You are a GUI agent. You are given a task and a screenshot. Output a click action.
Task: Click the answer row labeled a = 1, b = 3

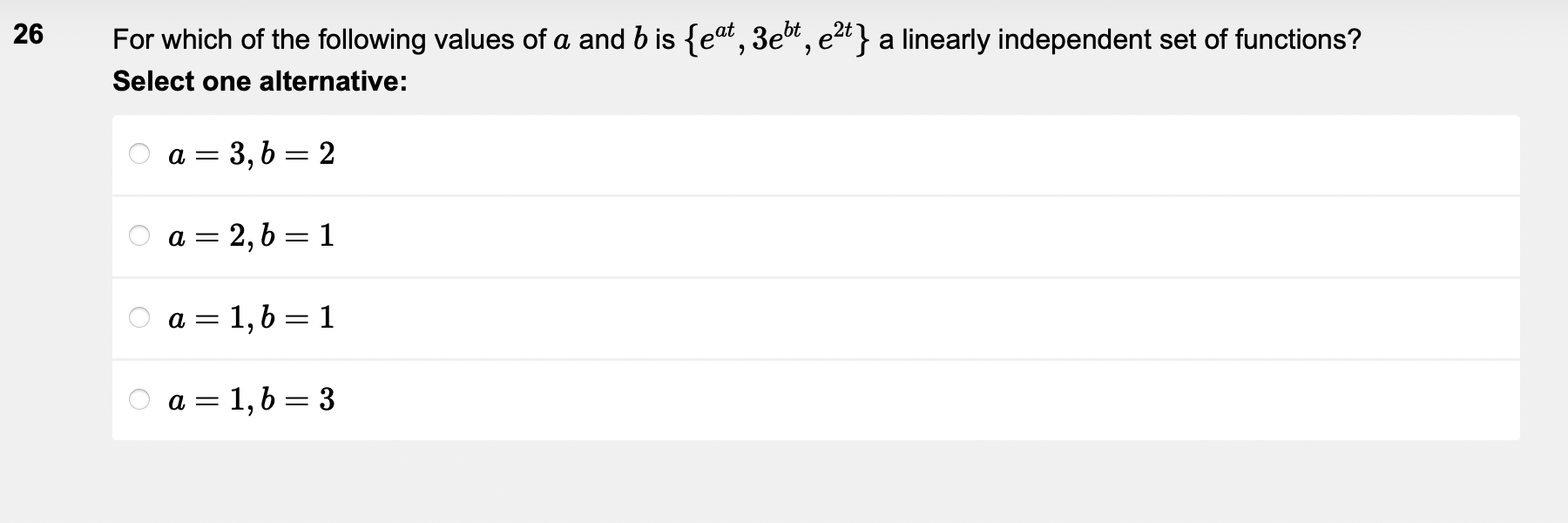point(610,399)
